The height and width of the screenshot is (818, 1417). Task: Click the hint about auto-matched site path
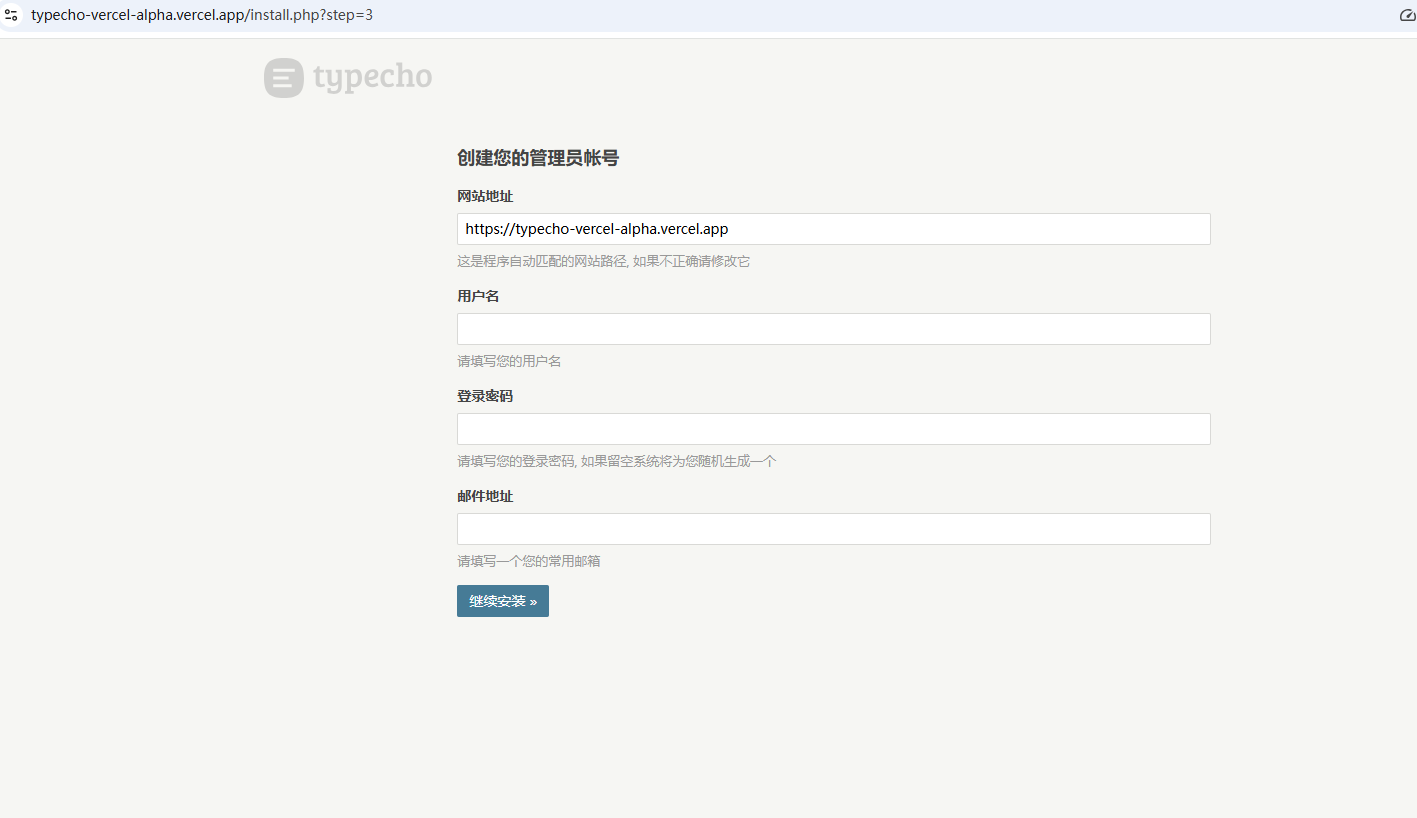[x=603, y=261]
